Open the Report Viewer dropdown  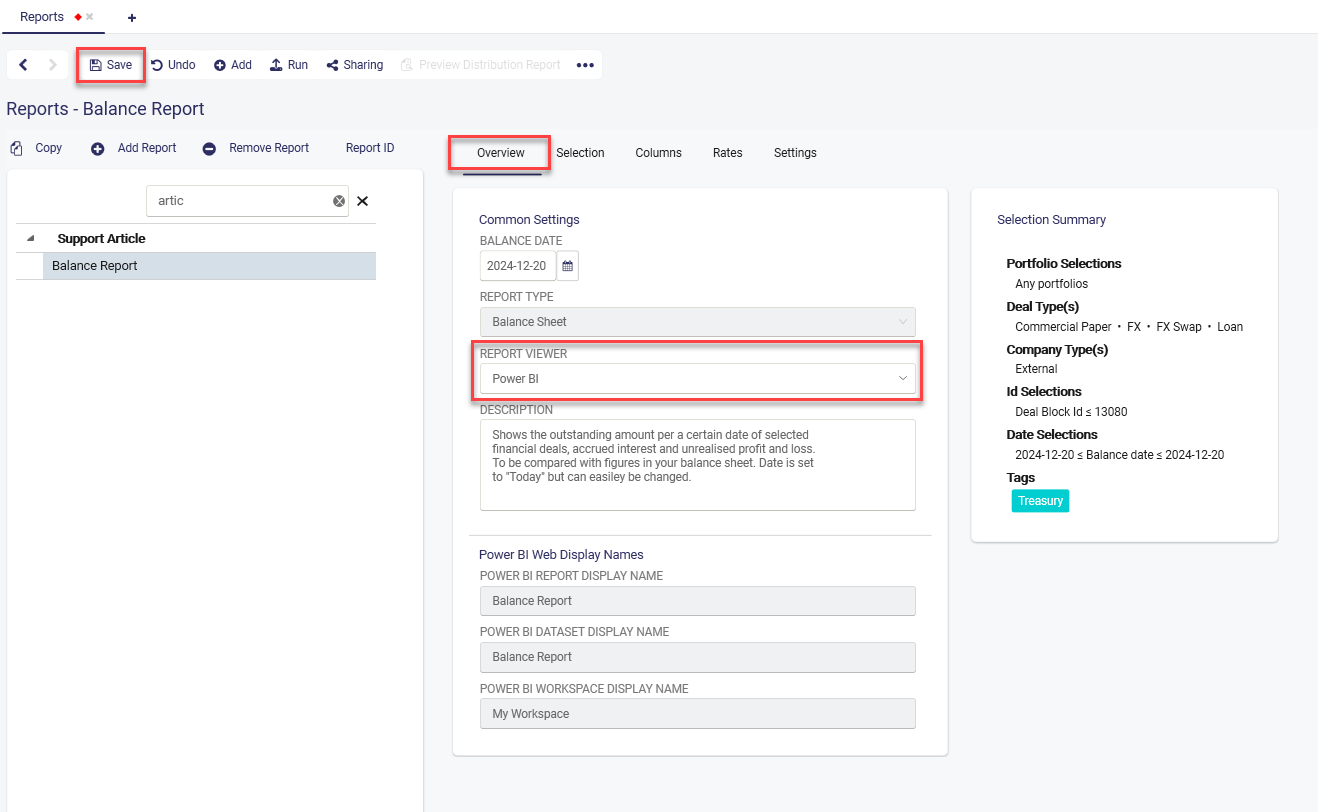[697, 379]
